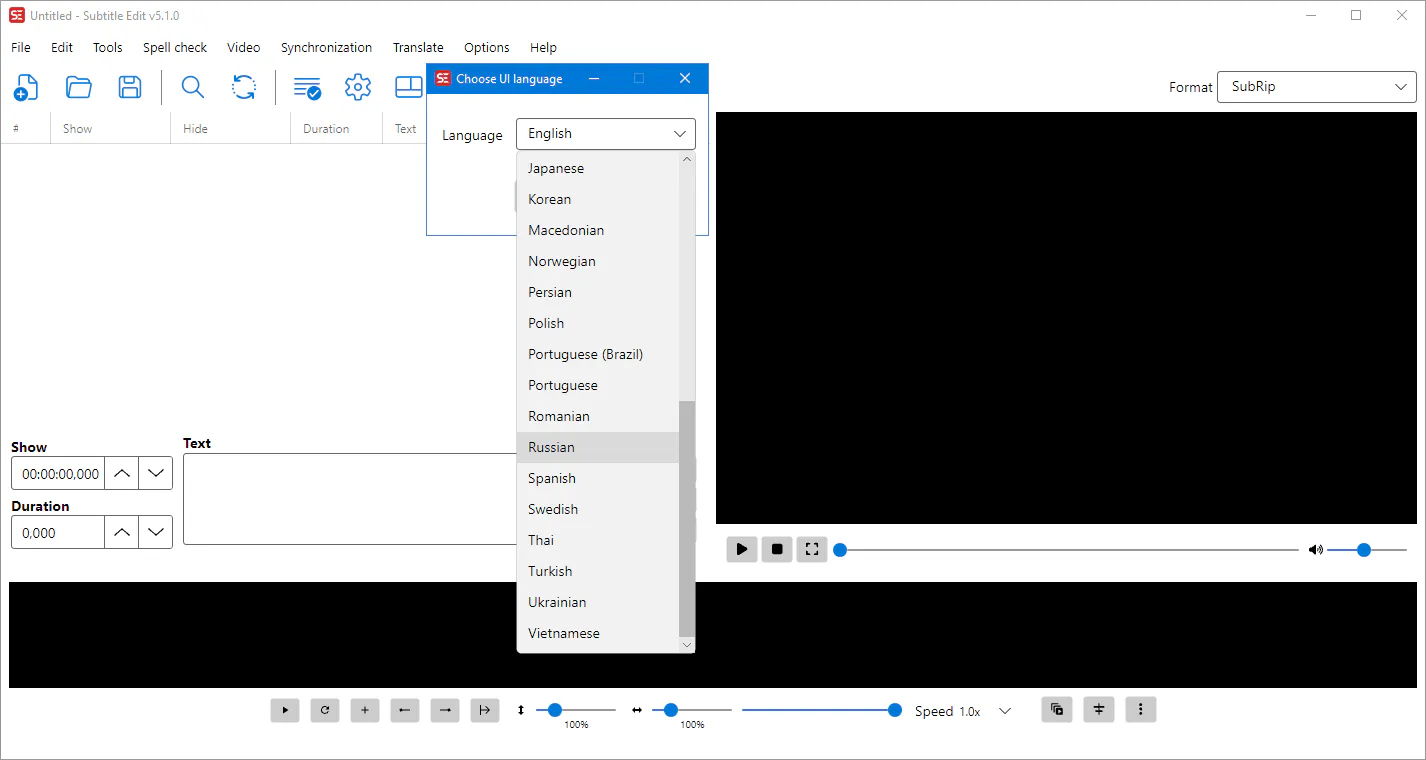Open the Video menu

point(243,47)
